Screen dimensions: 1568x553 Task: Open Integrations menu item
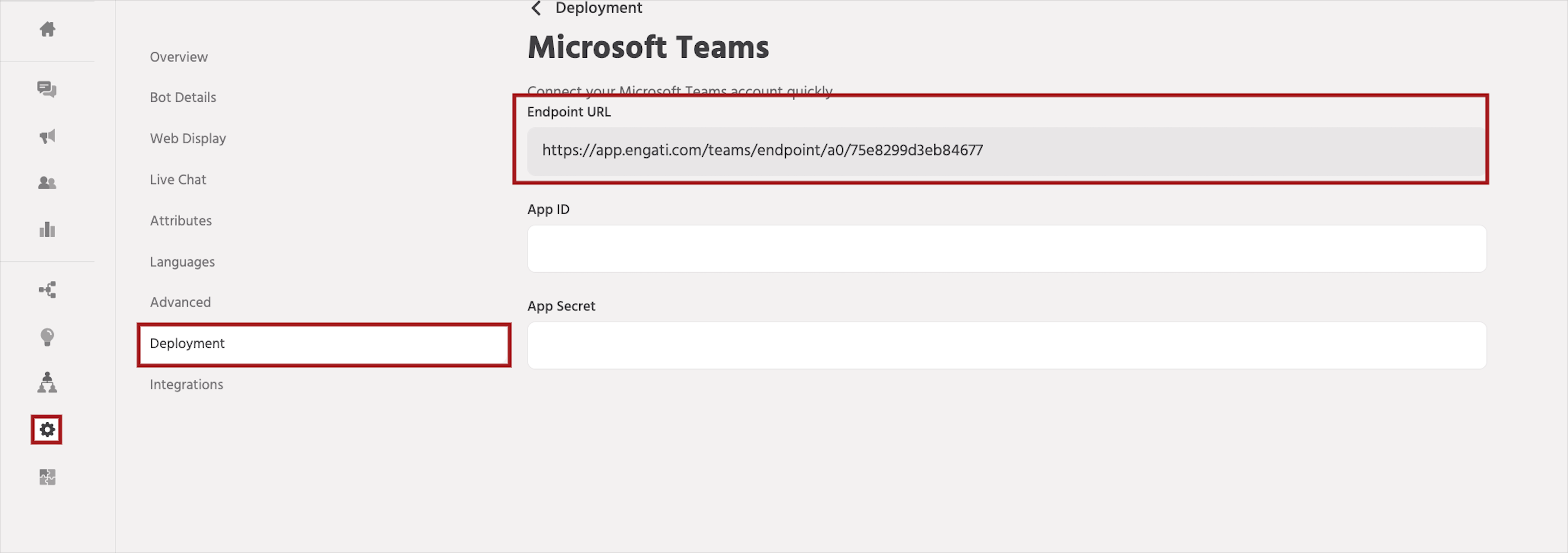tap(186, 385)
